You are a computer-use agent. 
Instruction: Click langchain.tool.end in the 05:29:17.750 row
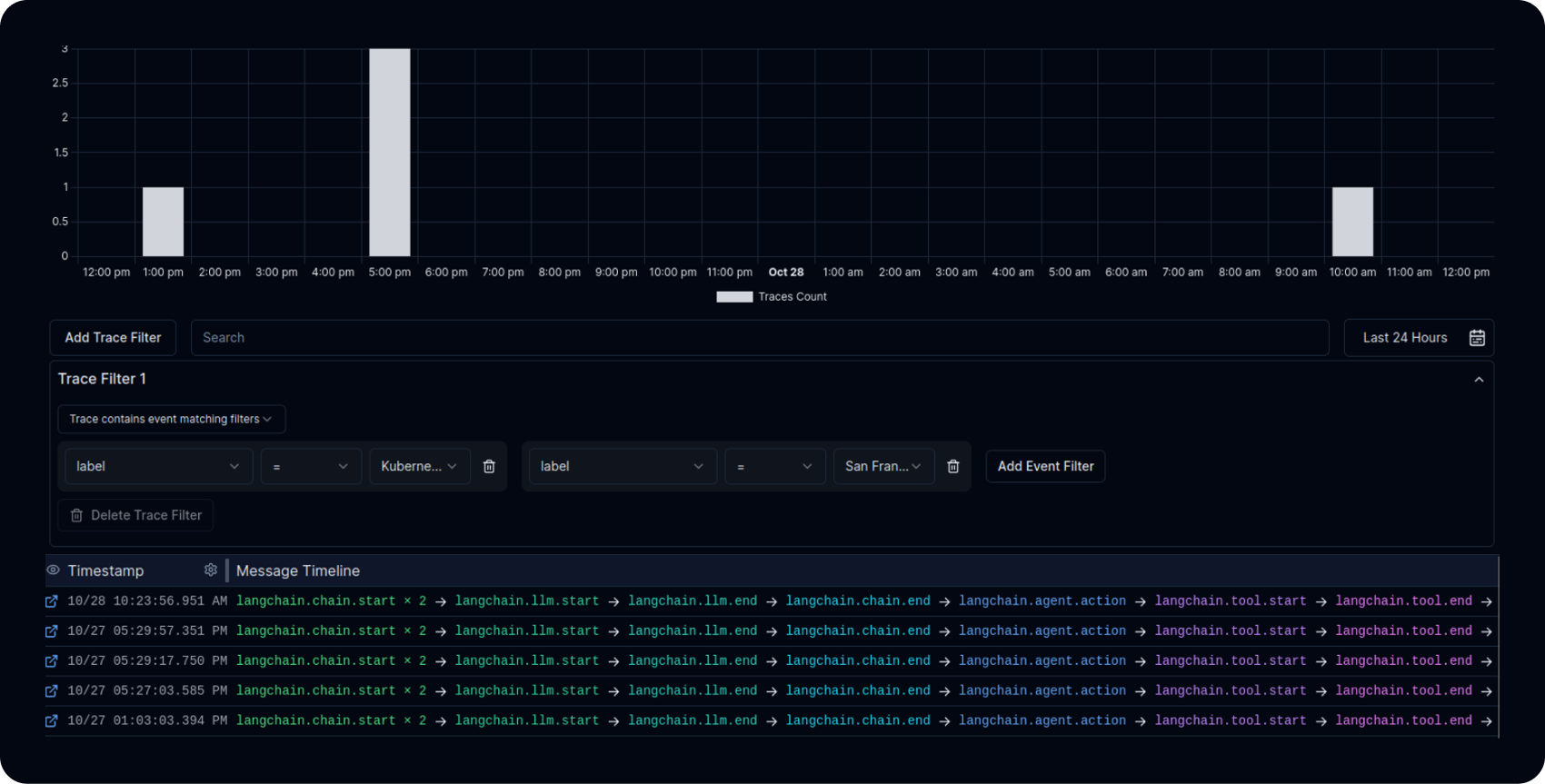1403,661
